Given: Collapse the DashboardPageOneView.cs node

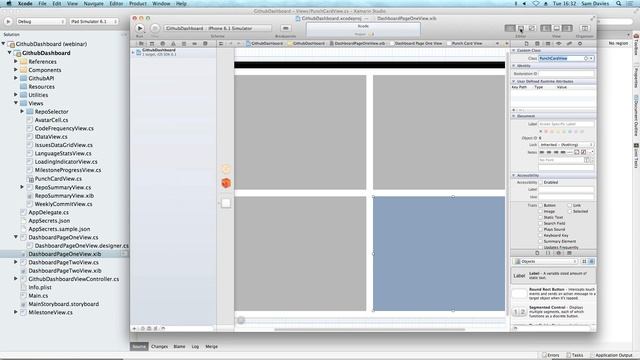Looking at the screenshot, I should coord(16,237).
